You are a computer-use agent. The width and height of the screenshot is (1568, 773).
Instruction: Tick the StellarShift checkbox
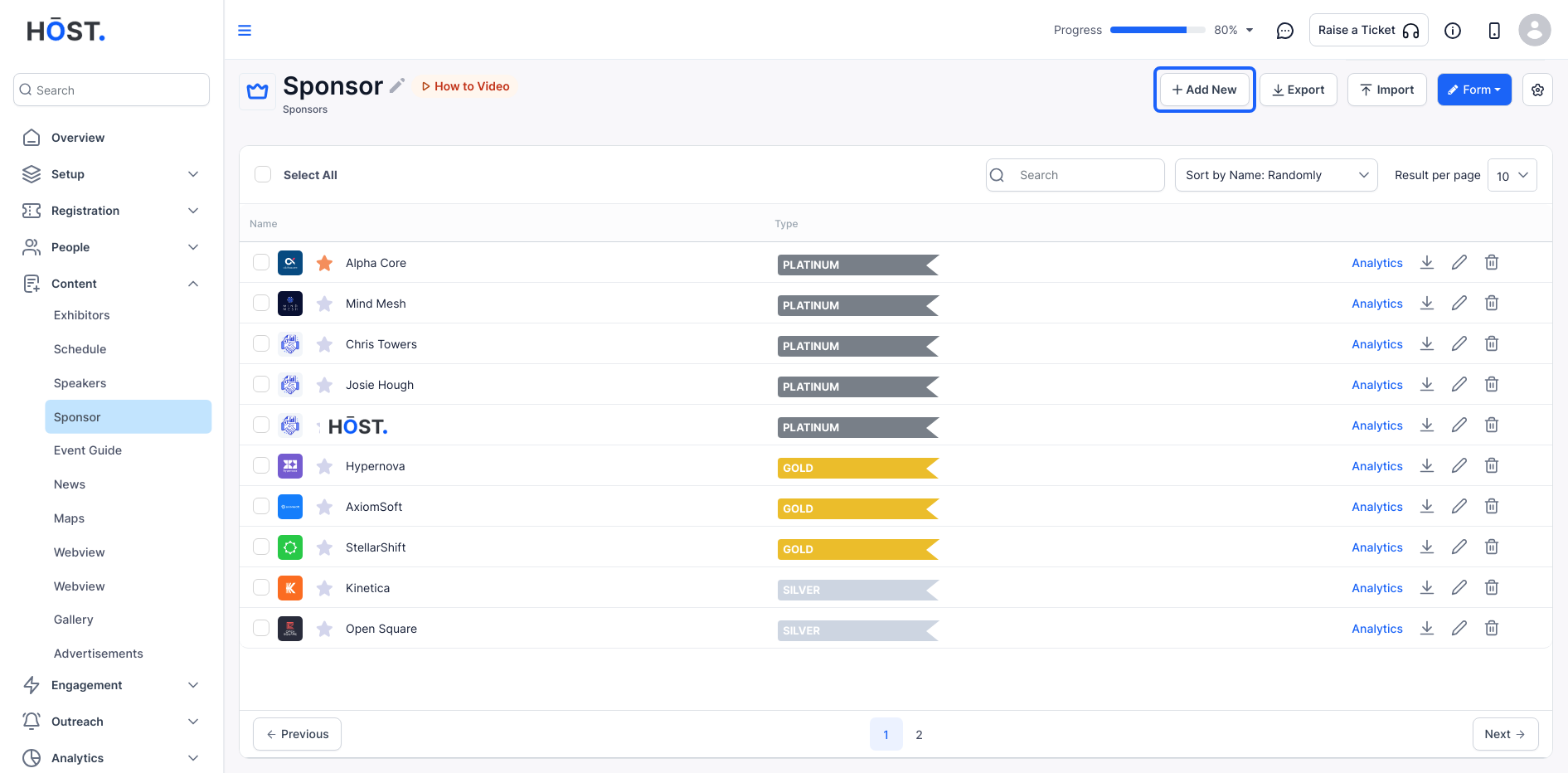[x=261, y=547]
